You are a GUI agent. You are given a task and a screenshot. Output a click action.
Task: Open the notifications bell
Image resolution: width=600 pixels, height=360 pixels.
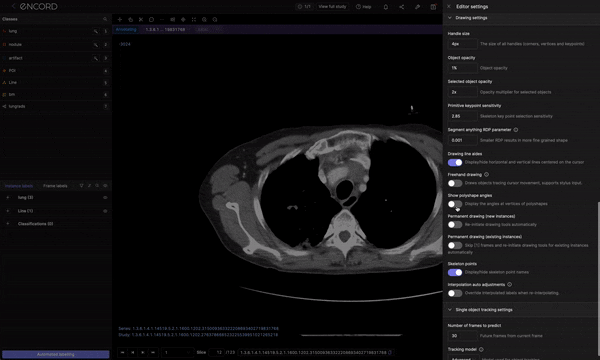(386, 7)
